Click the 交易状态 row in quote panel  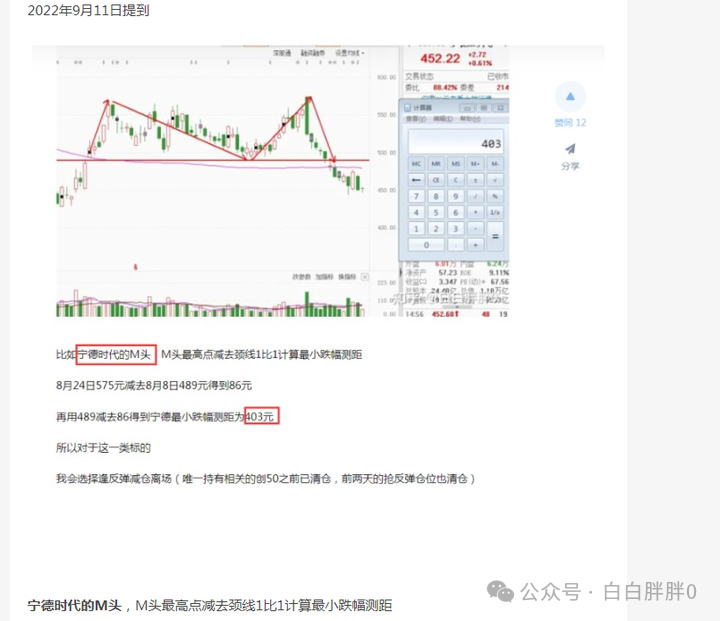coord(456,76)
